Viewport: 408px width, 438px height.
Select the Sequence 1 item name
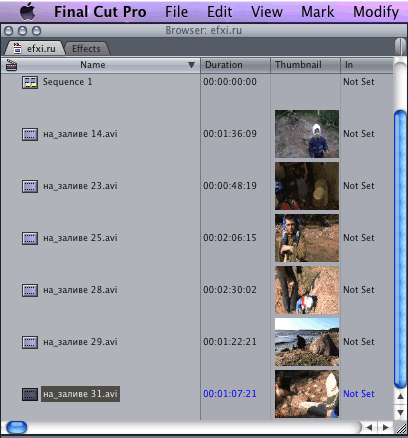[67, 82]
